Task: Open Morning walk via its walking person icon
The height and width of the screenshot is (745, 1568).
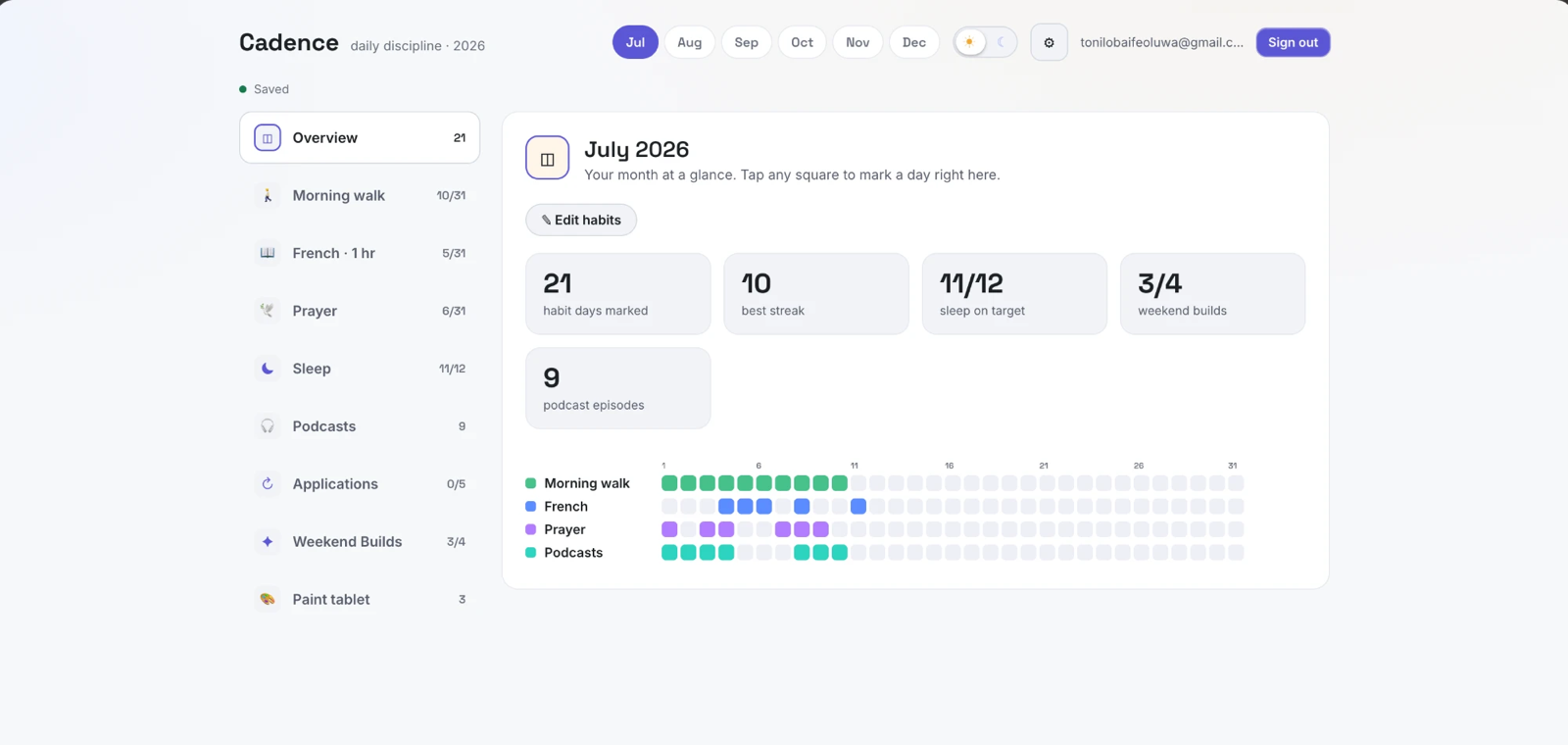Action: [x=268, y=196]
